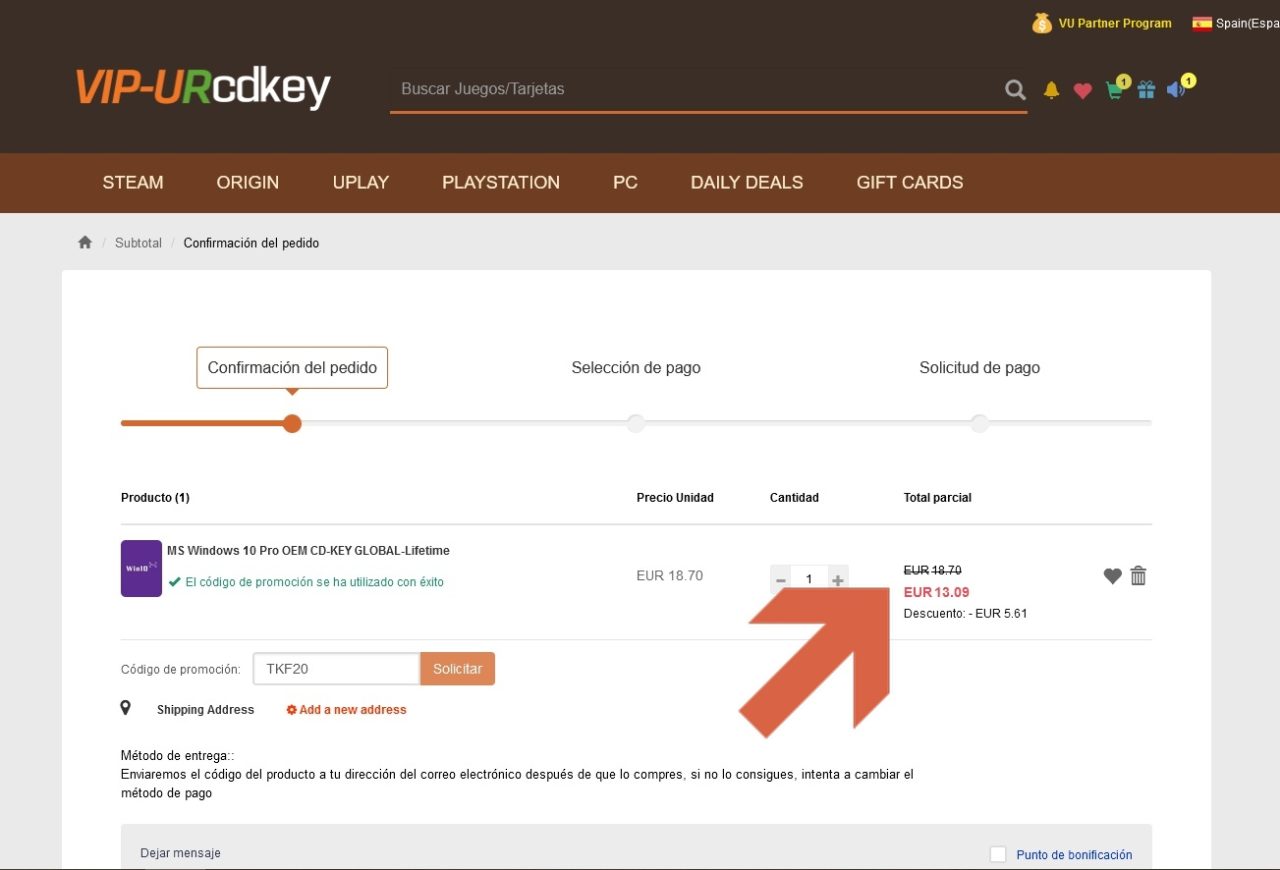Decrease quantity with minus button
Screen dimensions: 1280x870
(781, 579)
